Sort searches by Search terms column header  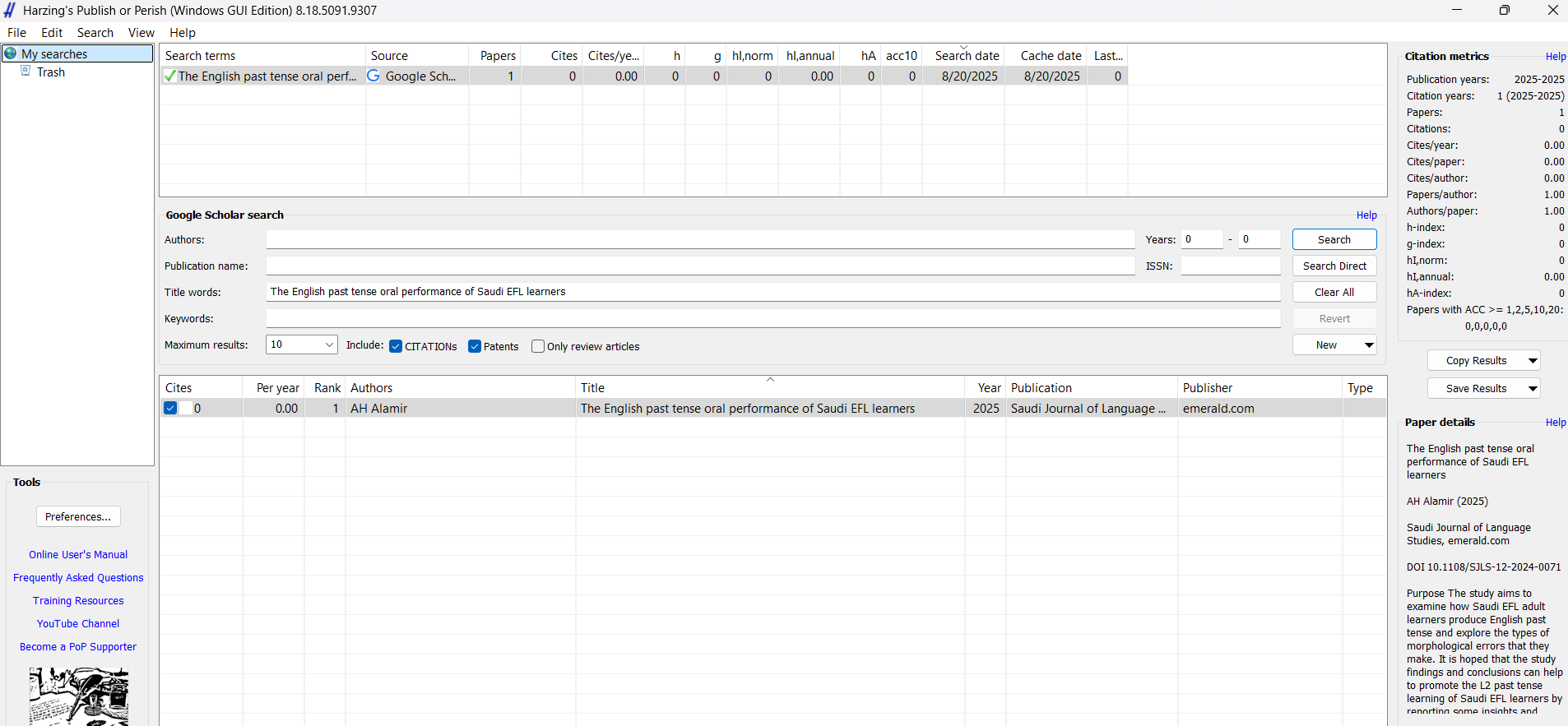click(262, 55)
